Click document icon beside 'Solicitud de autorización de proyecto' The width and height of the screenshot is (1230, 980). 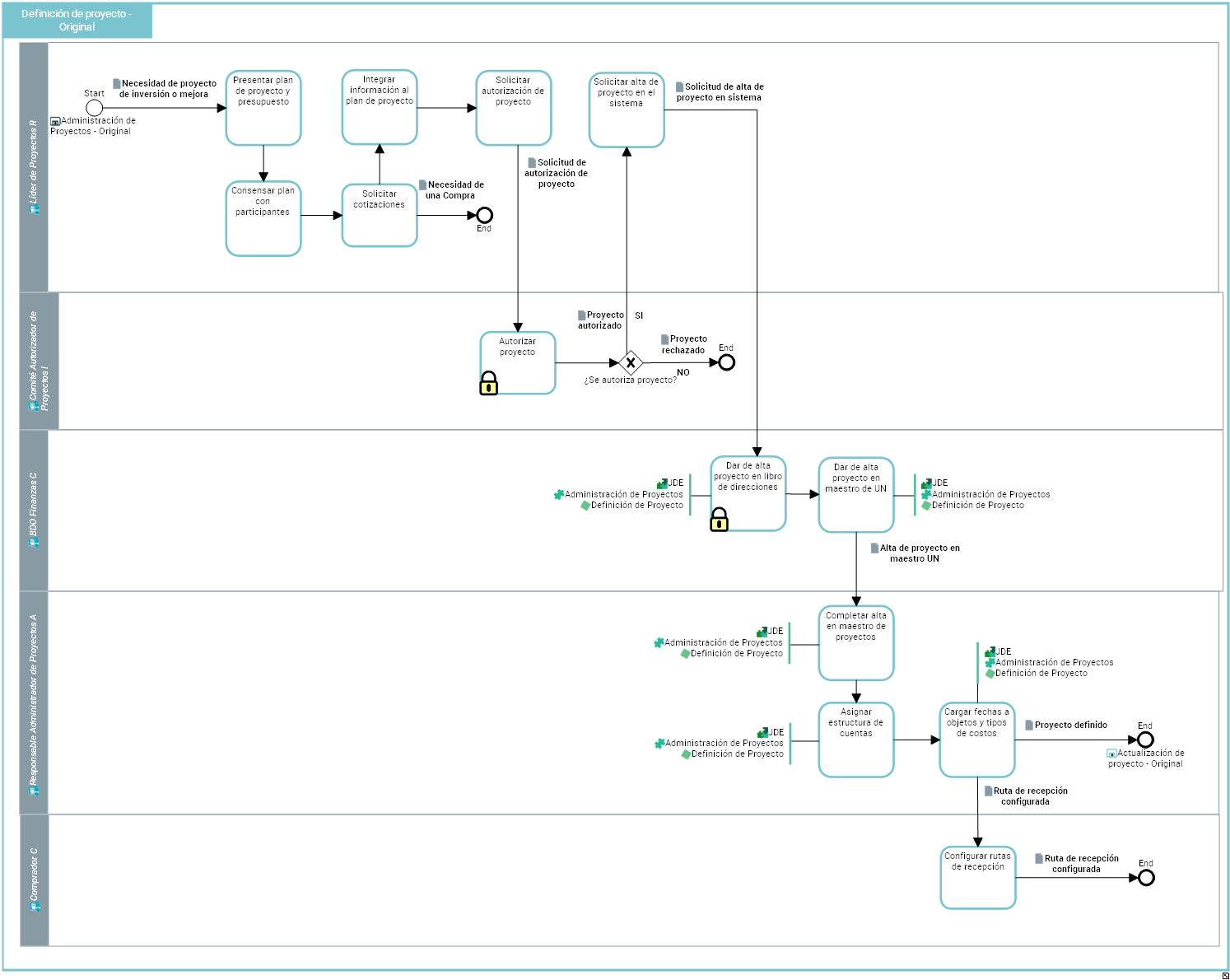tap(532, 162)
